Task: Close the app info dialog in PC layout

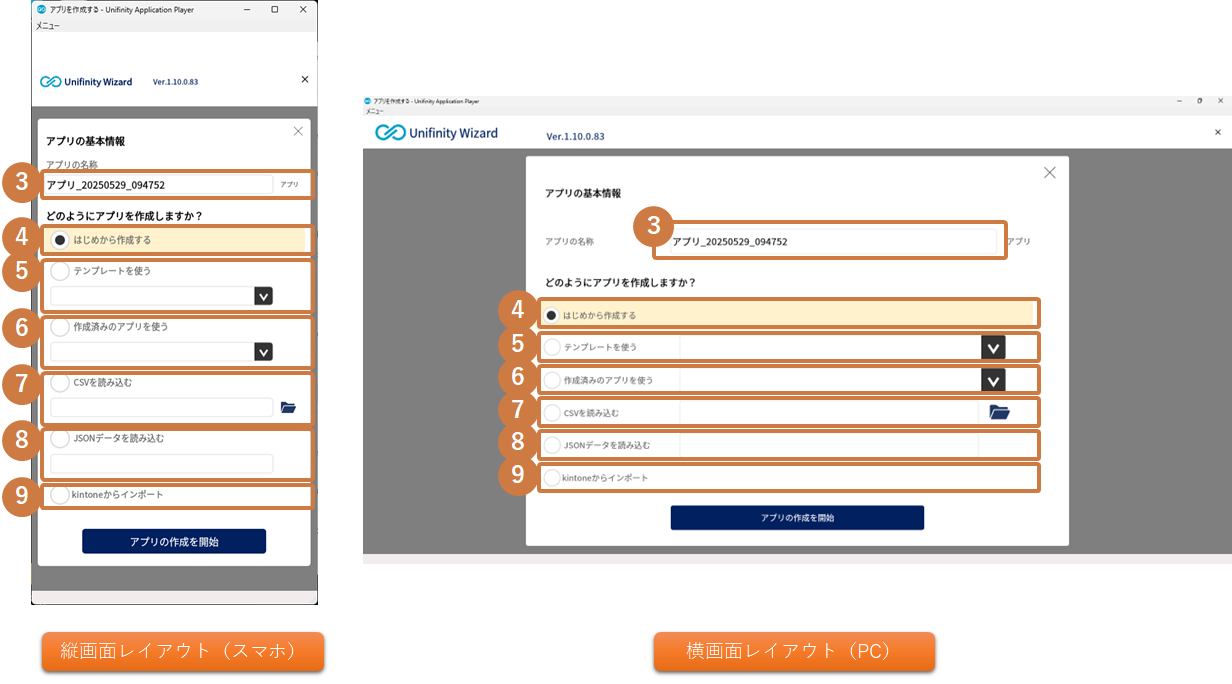Action: [x=1049, y=172]
